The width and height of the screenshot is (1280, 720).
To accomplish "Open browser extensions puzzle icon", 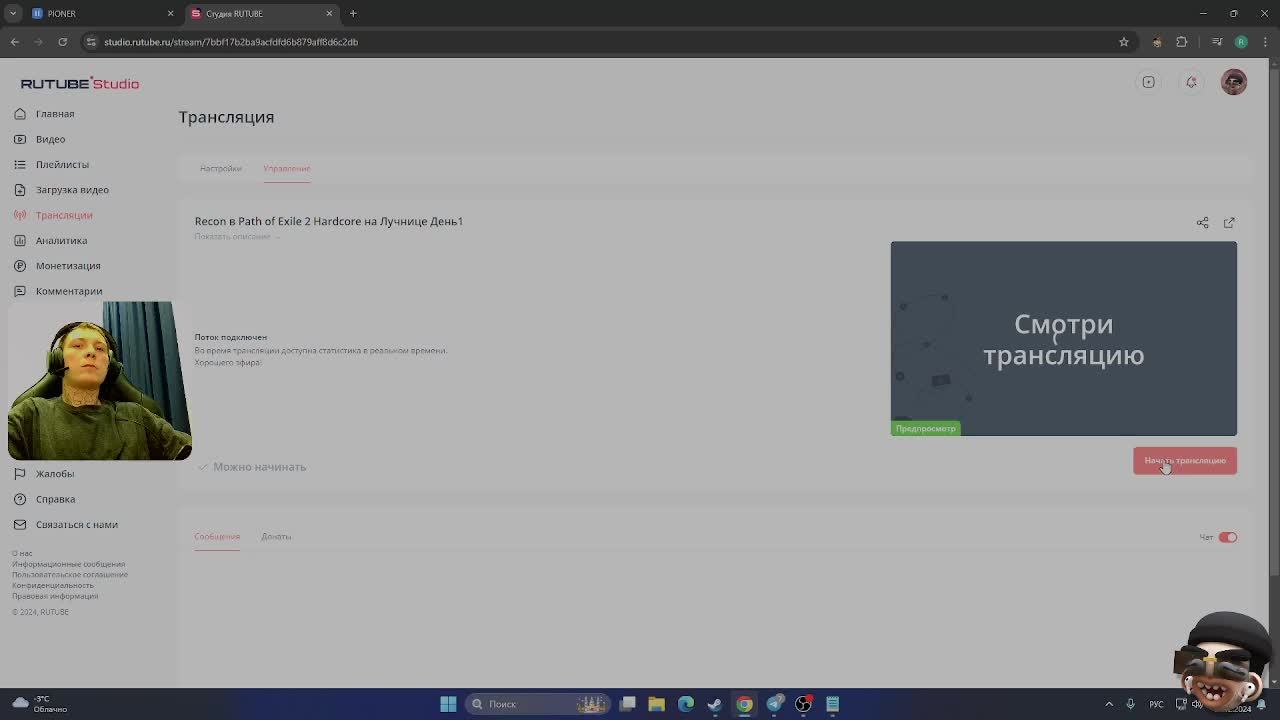I will [1182, 42].
